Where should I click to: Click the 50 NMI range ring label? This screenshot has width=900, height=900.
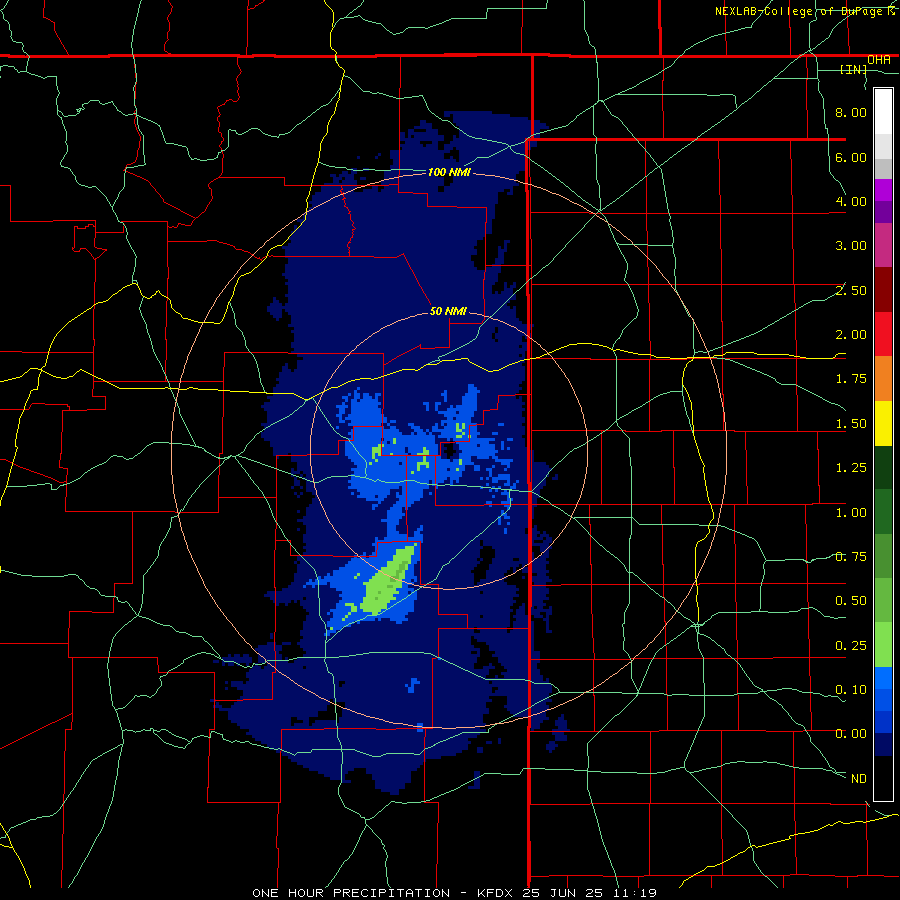coord(448,311)
